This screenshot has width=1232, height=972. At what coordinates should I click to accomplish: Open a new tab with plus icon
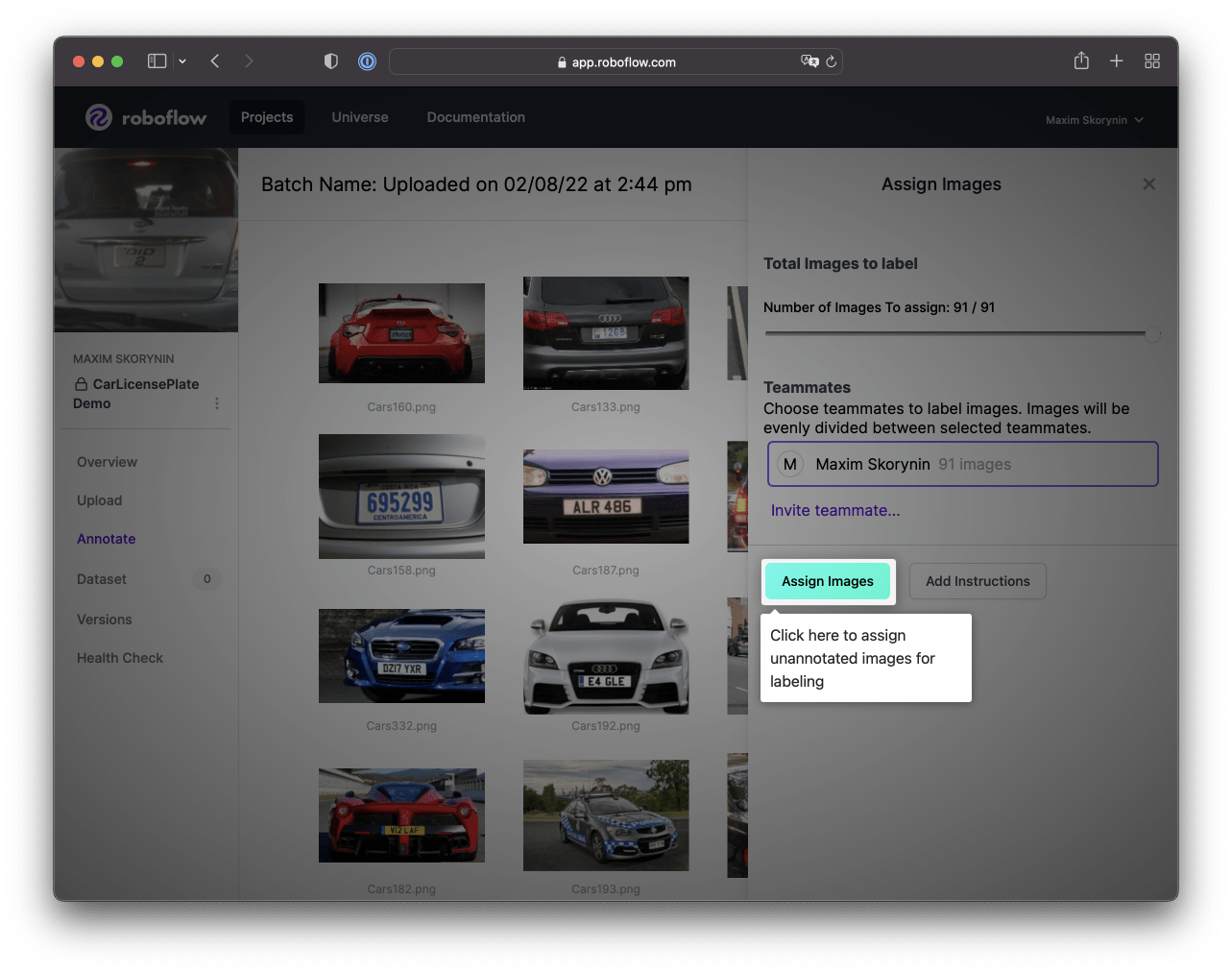click(x=1117, y=61)
